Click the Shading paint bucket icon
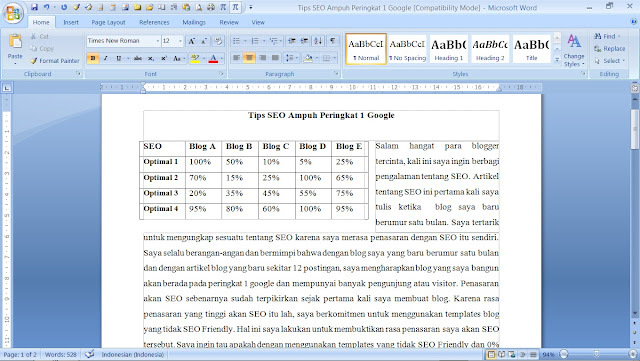 tap(308, 58)
